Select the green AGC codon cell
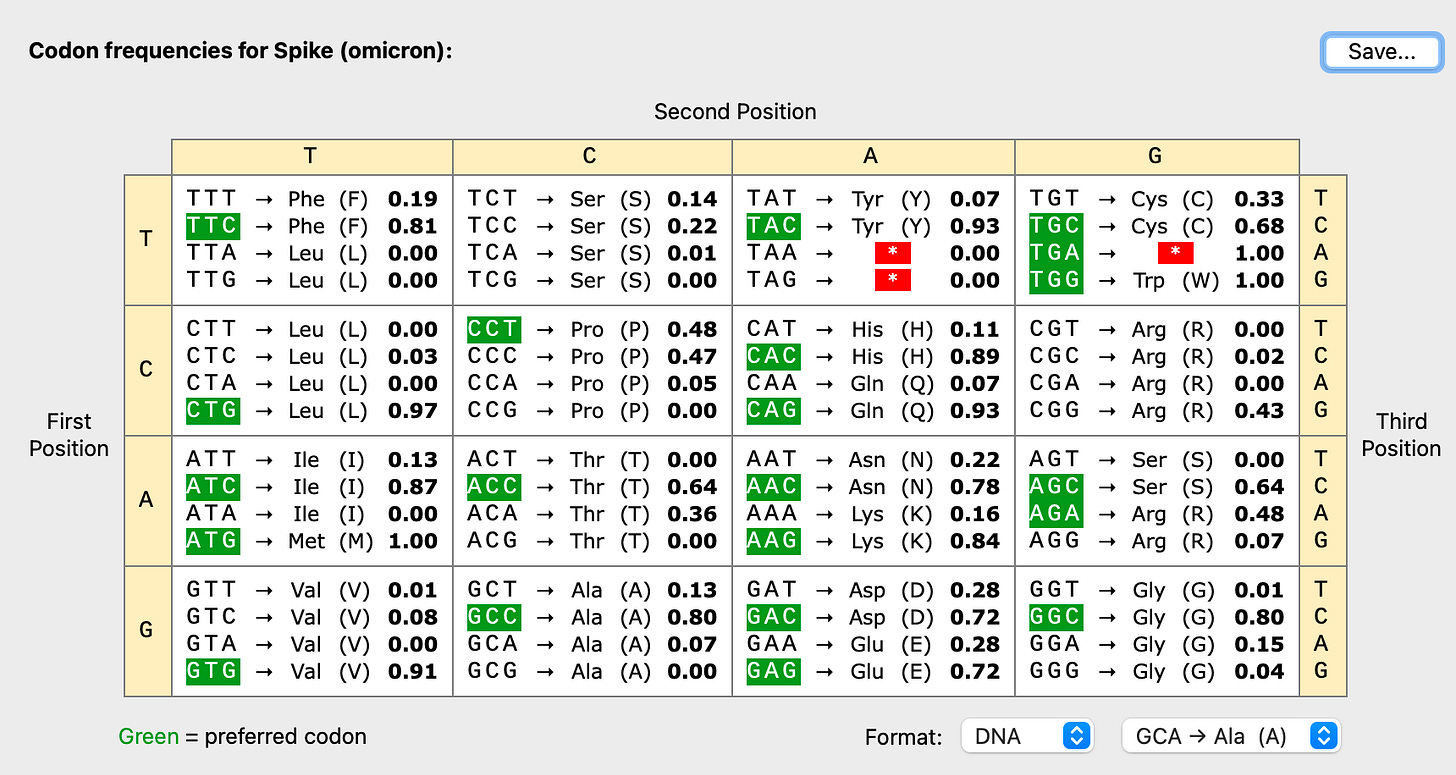The width and height of the screenshot is (1456, 775). pos(1054,486)
